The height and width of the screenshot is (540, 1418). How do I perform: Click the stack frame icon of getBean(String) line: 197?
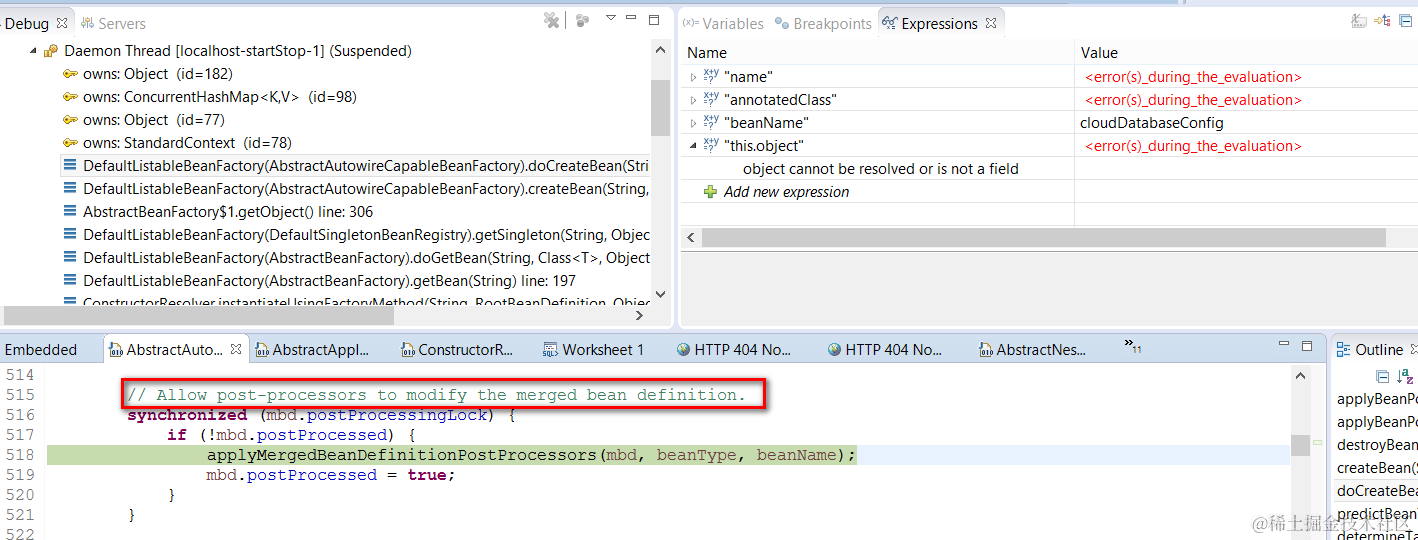coord(70,281)
